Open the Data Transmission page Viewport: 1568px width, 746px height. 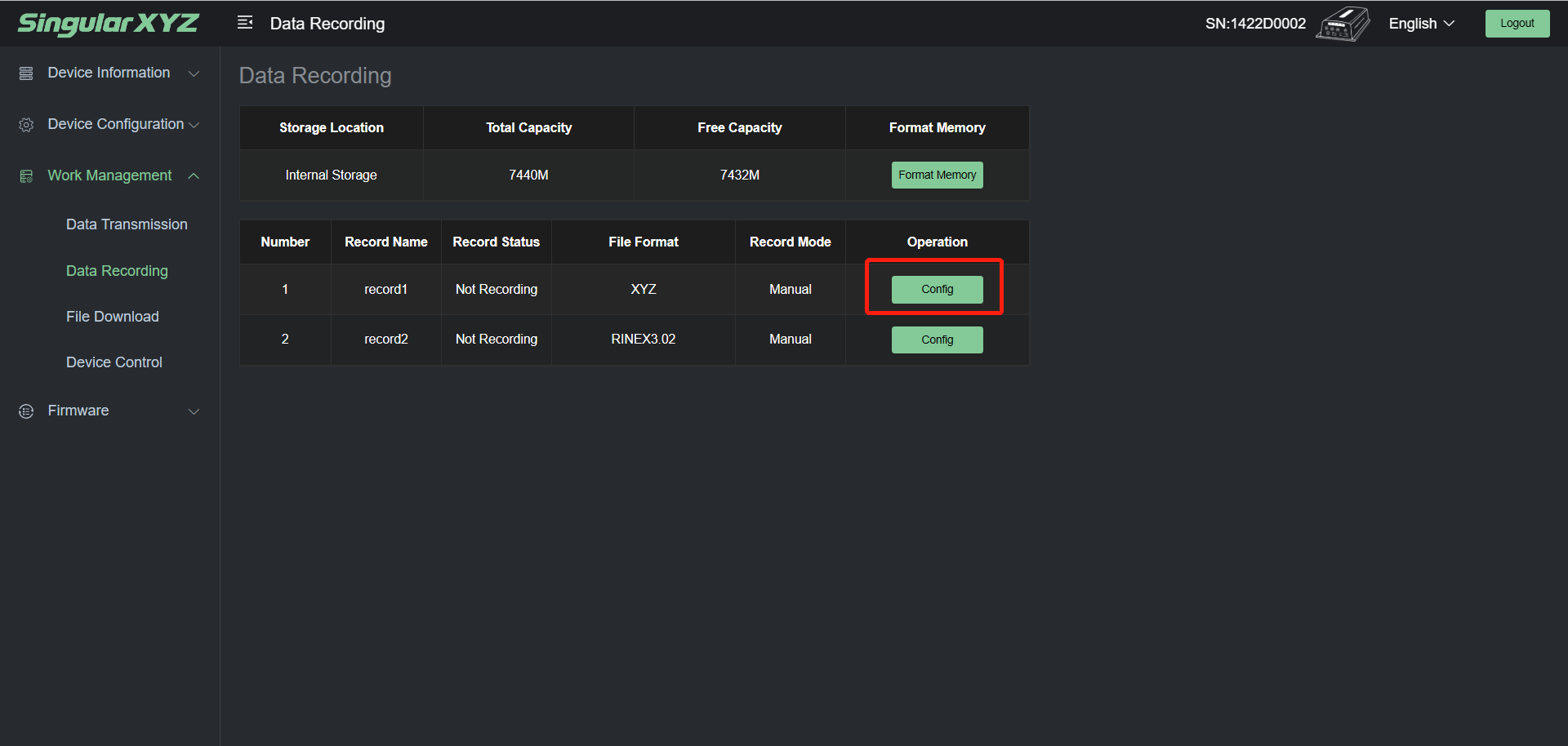pos(127,224)
